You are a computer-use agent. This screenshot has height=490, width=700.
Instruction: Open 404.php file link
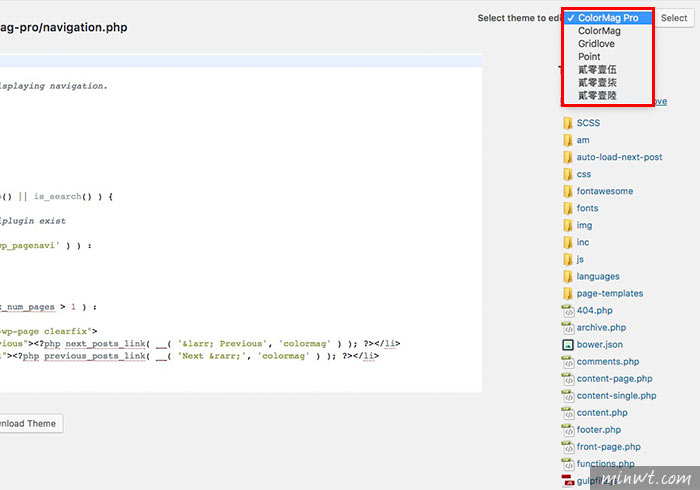594,310
